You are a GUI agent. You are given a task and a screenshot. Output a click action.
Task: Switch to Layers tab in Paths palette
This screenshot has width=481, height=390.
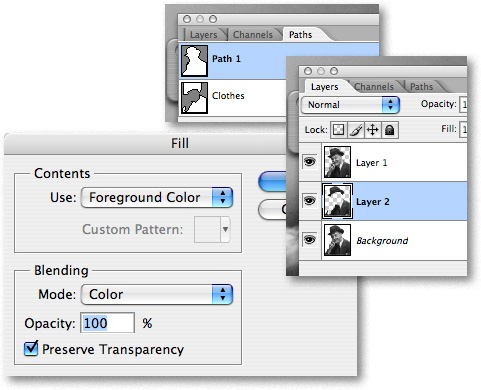tap(203, 35)
